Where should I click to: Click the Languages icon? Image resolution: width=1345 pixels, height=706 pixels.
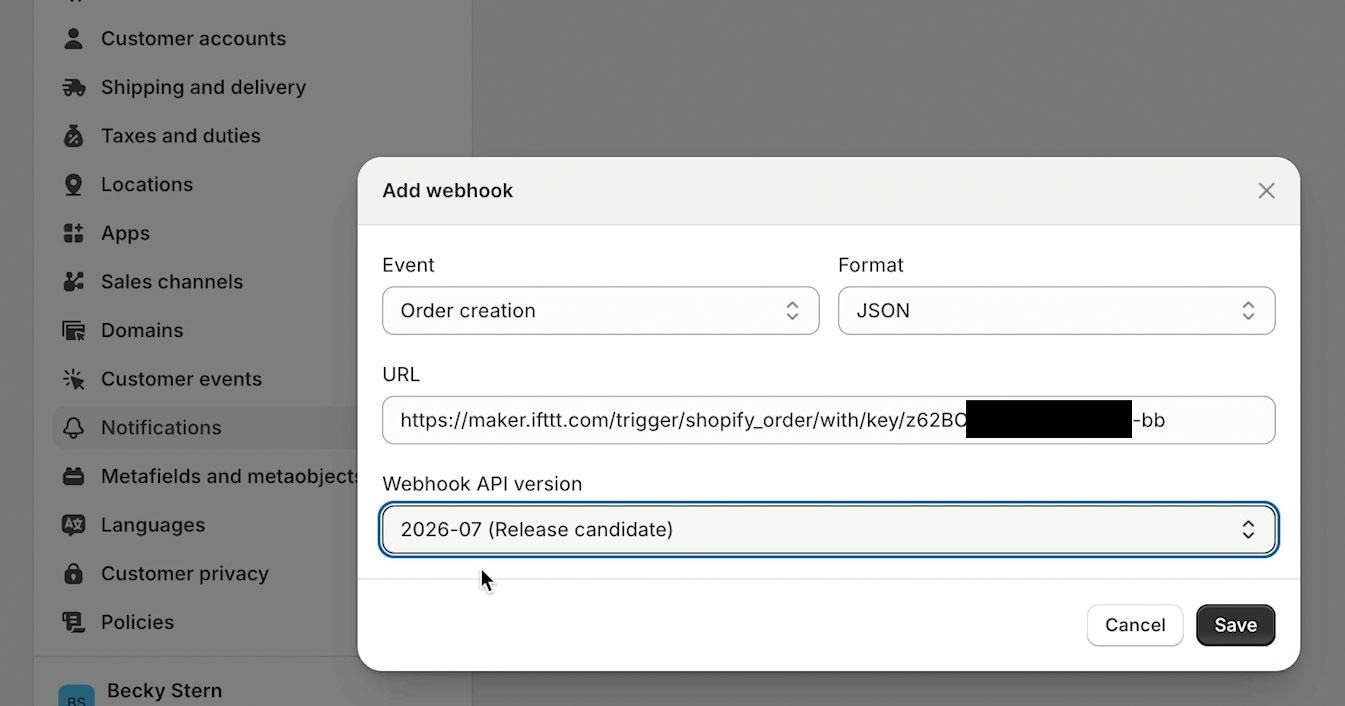click(x=73, y=525)
